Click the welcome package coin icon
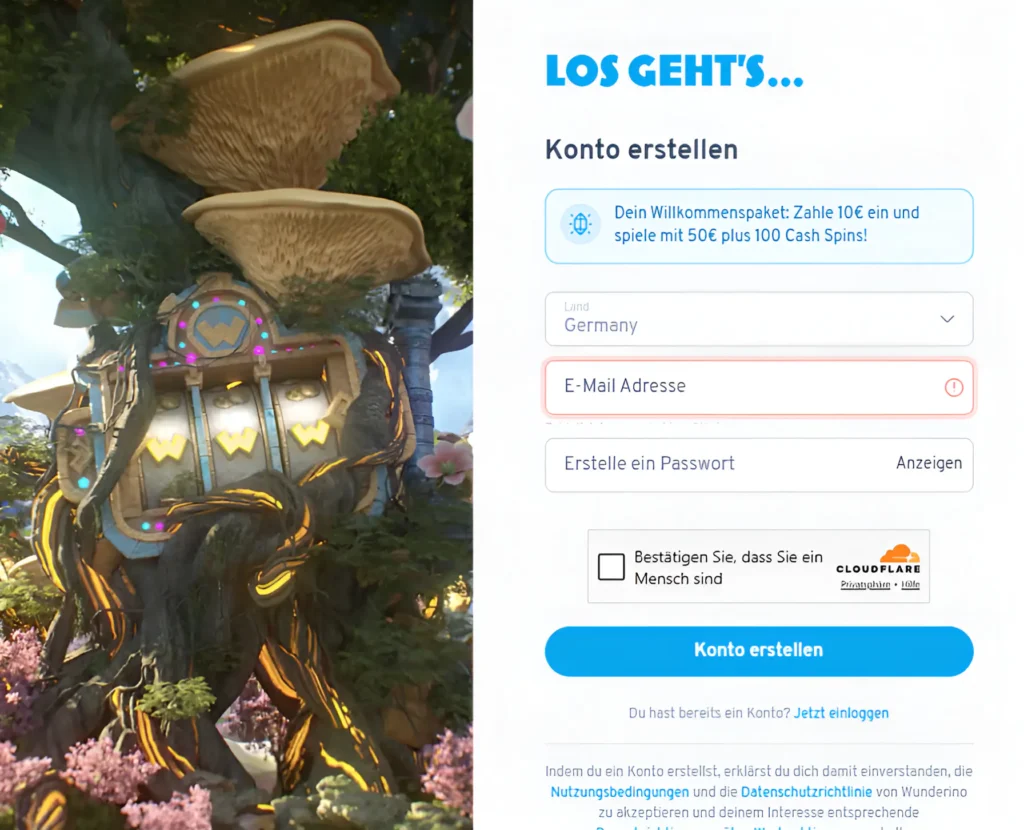This screenshot has width=1024, height=830. coord(580,224)
